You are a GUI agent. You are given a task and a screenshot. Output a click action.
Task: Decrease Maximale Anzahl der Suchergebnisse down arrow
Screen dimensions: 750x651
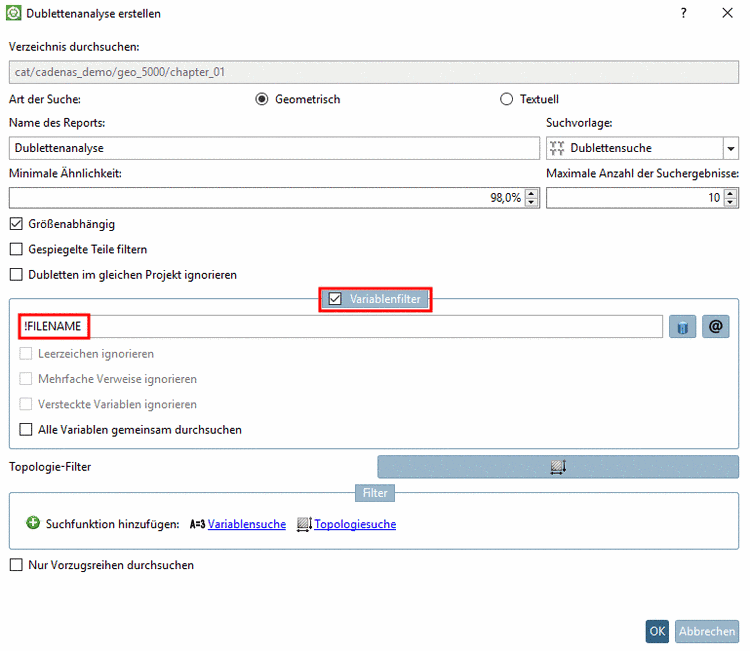pyautogui.click(x=730, y=202)
